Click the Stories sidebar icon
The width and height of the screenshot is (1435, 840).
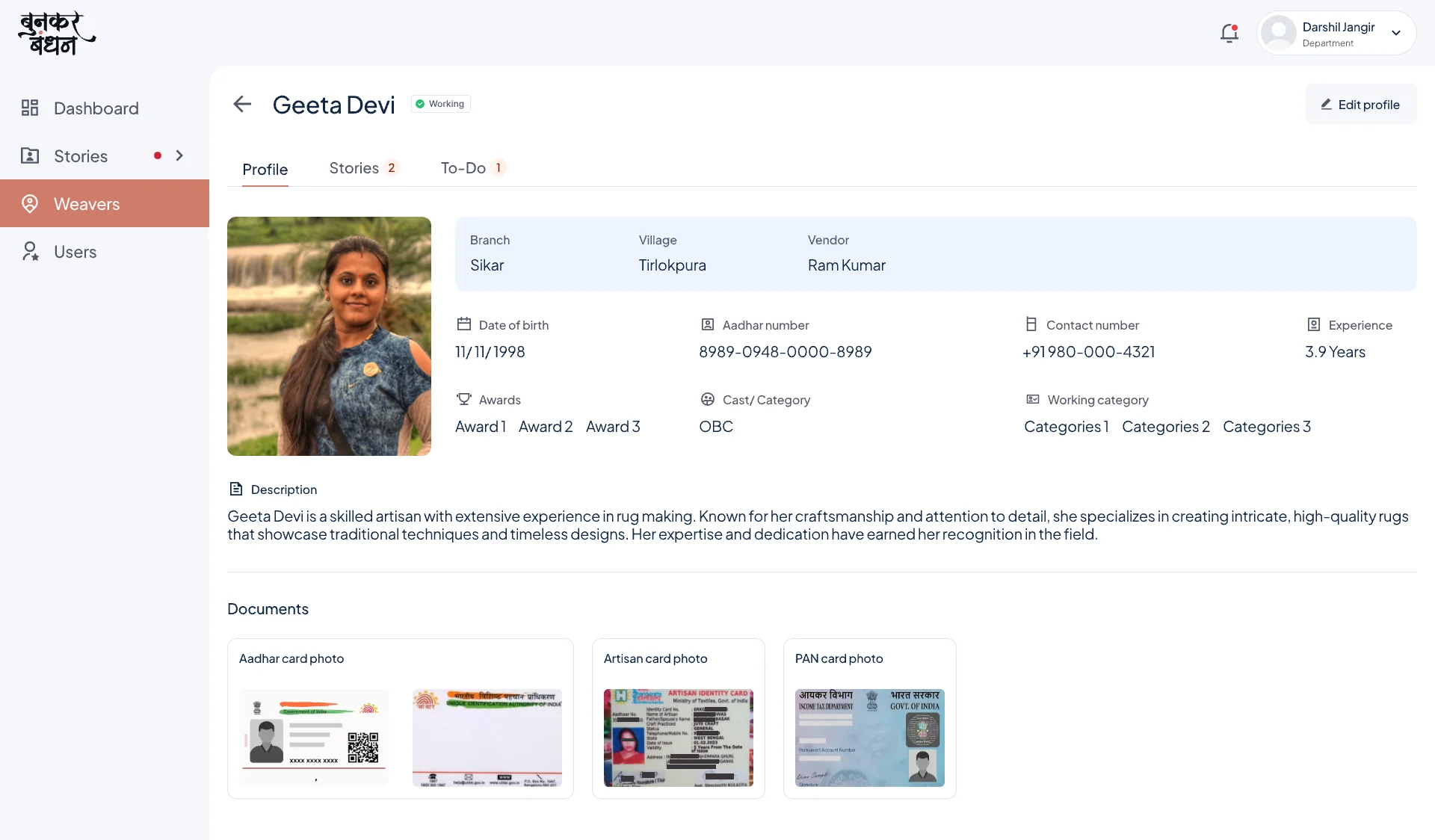pos(30,155)
